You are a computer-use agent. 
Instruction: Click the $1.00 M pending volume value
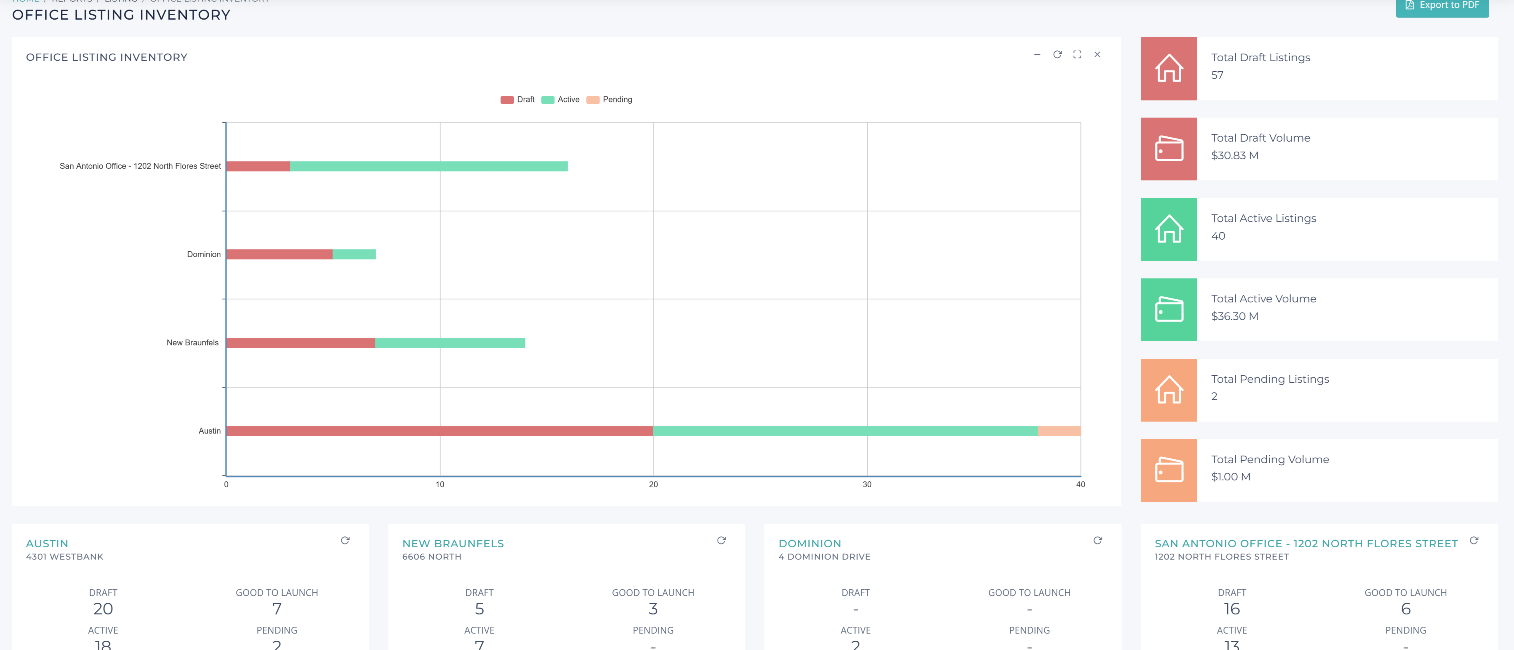pos(1232,477)
